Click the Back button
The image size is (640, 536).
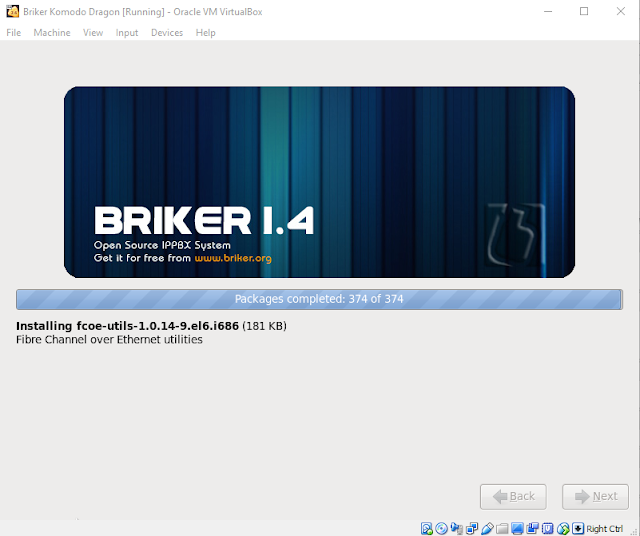pyautogui.click(x=513, y=496)
